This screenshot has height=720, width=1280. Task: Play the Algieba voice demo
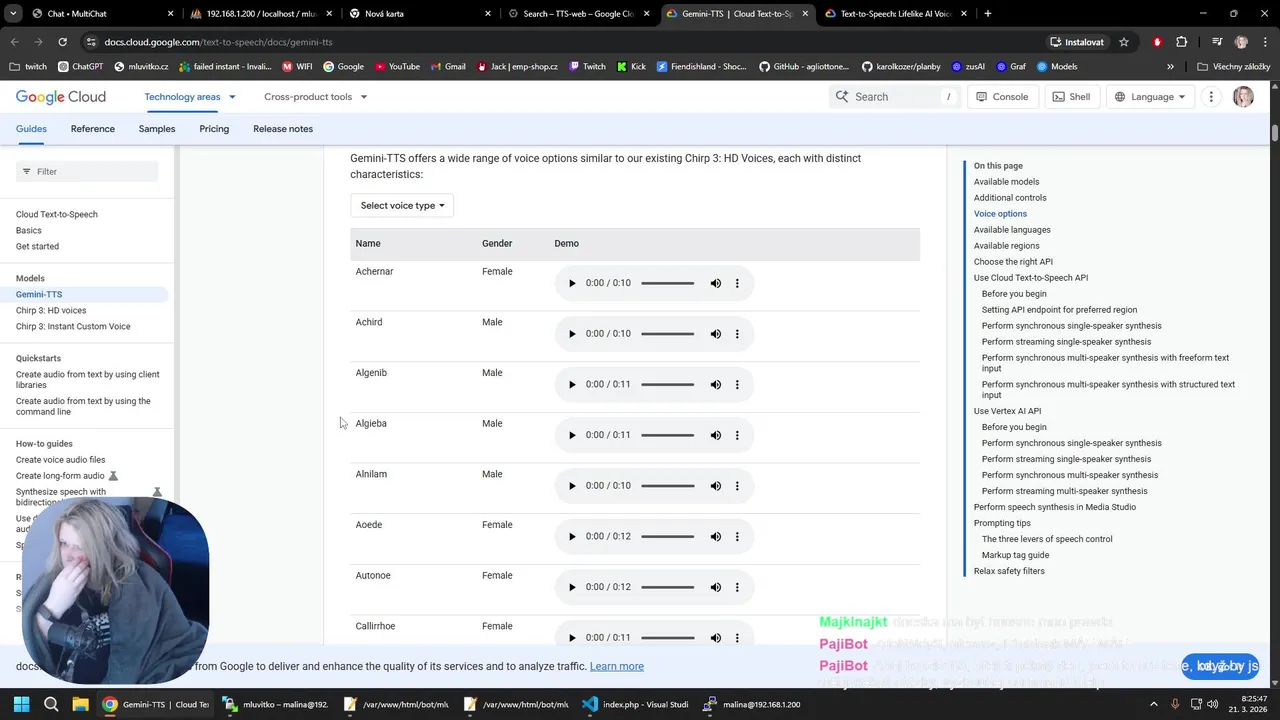pos(572,435)
